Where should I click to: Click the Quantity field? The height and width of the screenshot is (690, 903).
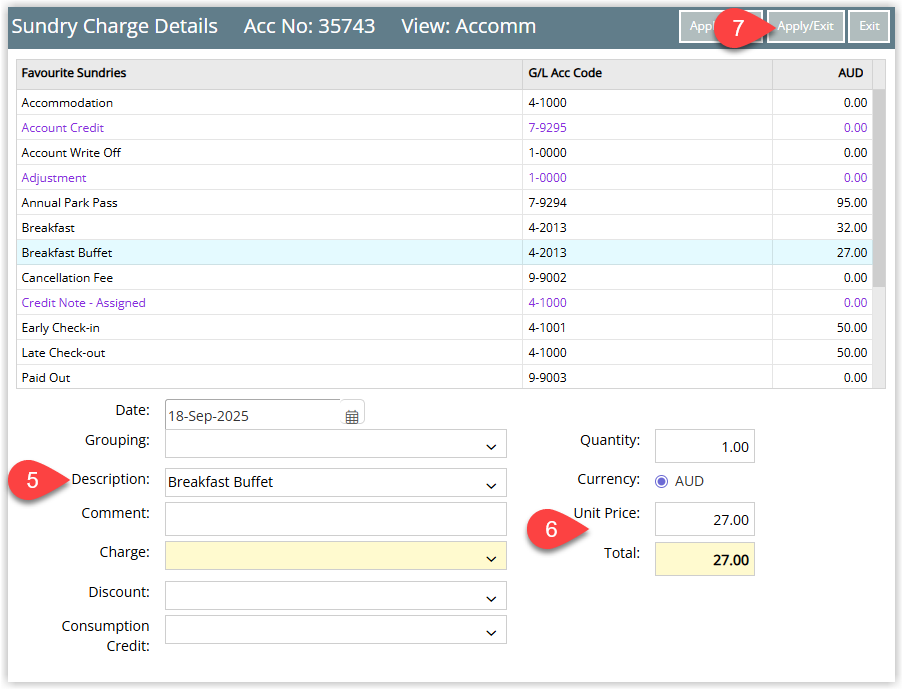pos(705,446)
